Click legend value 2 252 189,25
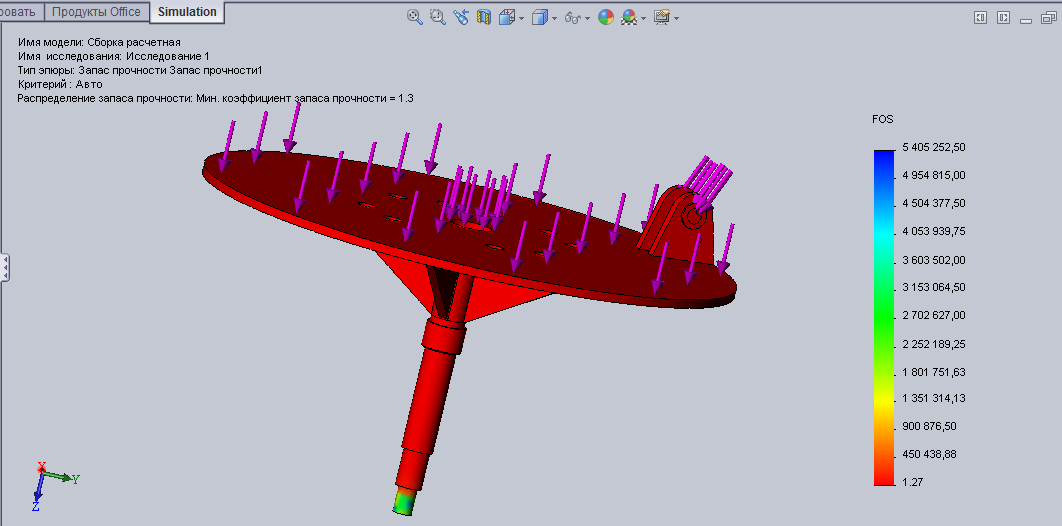Screen dimensions: 1062x526 933,344
